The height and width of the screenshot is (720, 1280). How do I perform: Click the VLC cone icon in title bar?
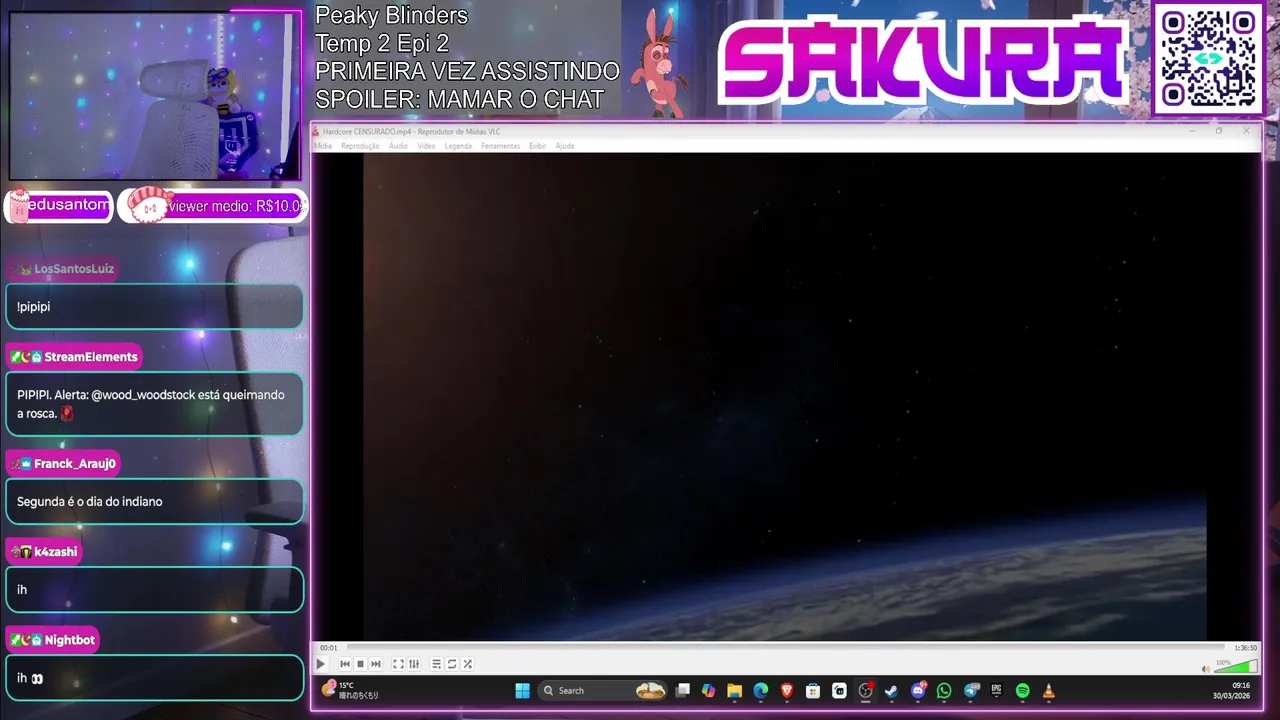point(316,131)
